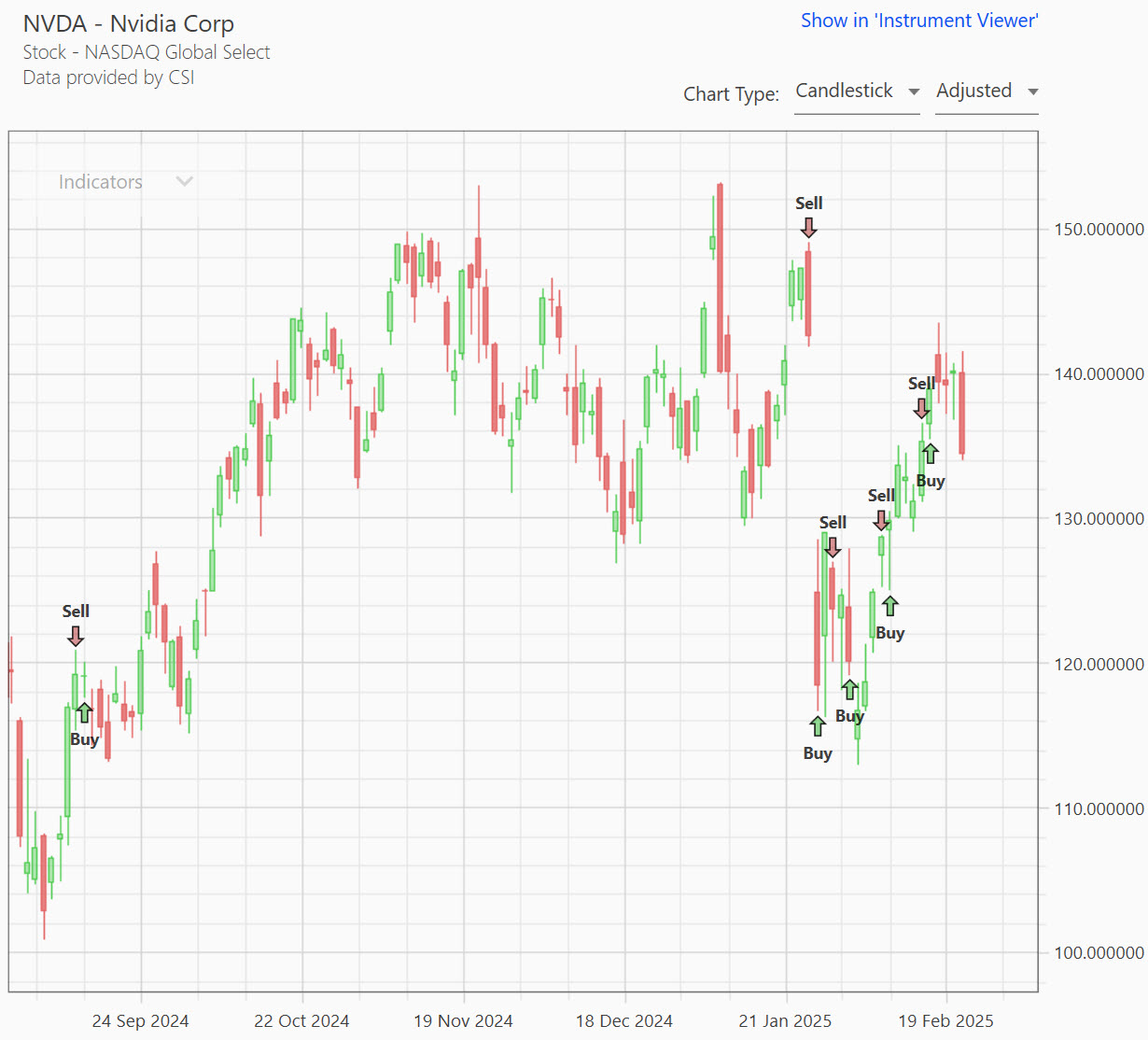Screen dimensions: 1148x1040
Task: Click the chevron beside Indicators
Action: (x=185, y=181)
